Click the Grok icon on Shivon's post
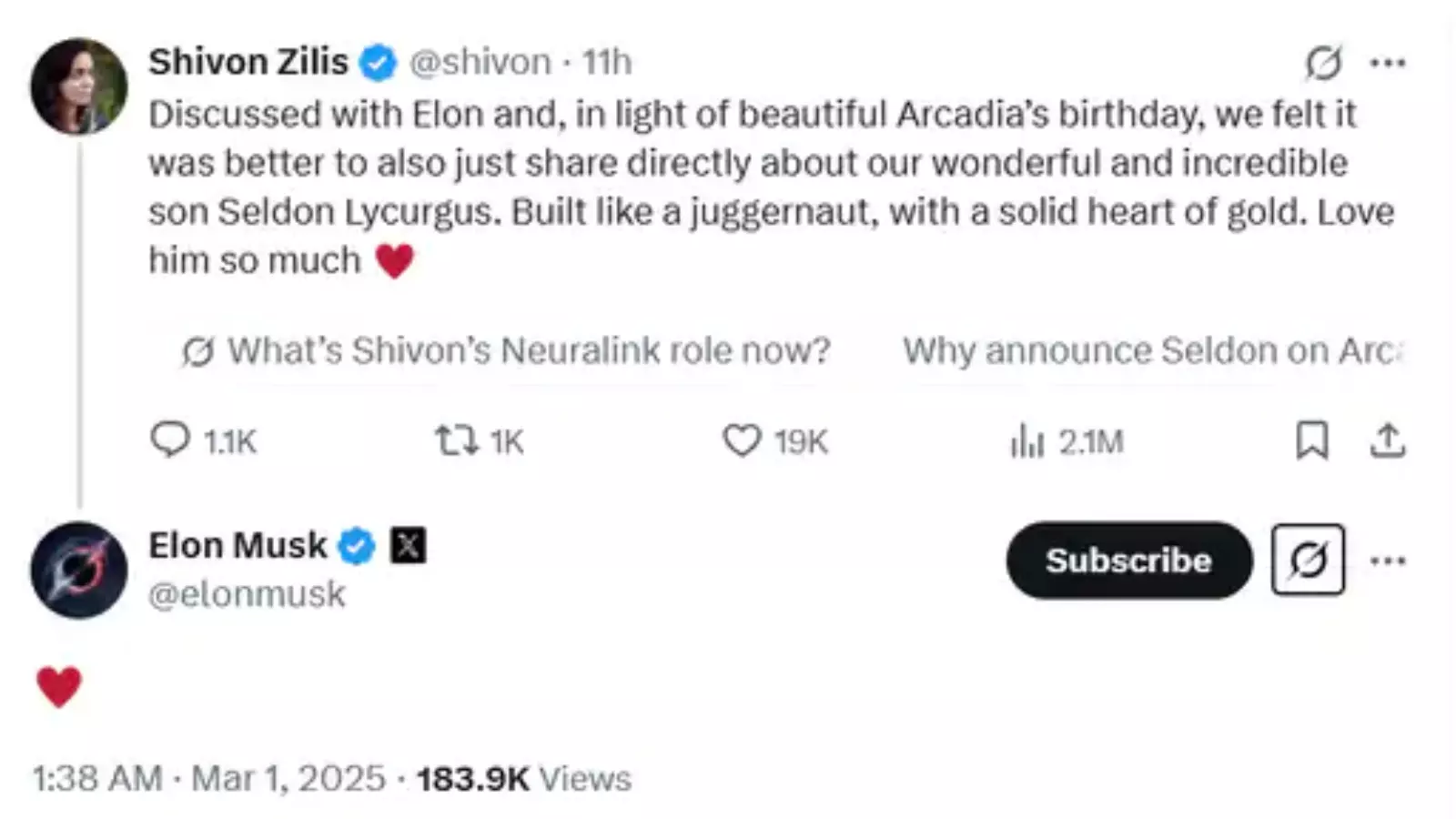Image resolution: width=1456 pixels, height=819 pixels. 1324,62
